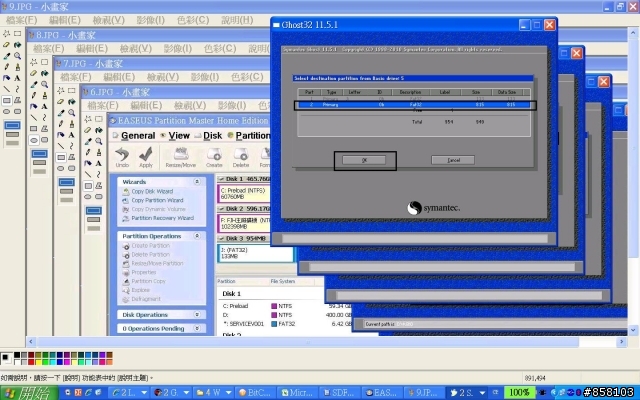Select the Polygon tool in 9.JPG toolbox
The image size is (640, 400).
[x=18, y=100]
